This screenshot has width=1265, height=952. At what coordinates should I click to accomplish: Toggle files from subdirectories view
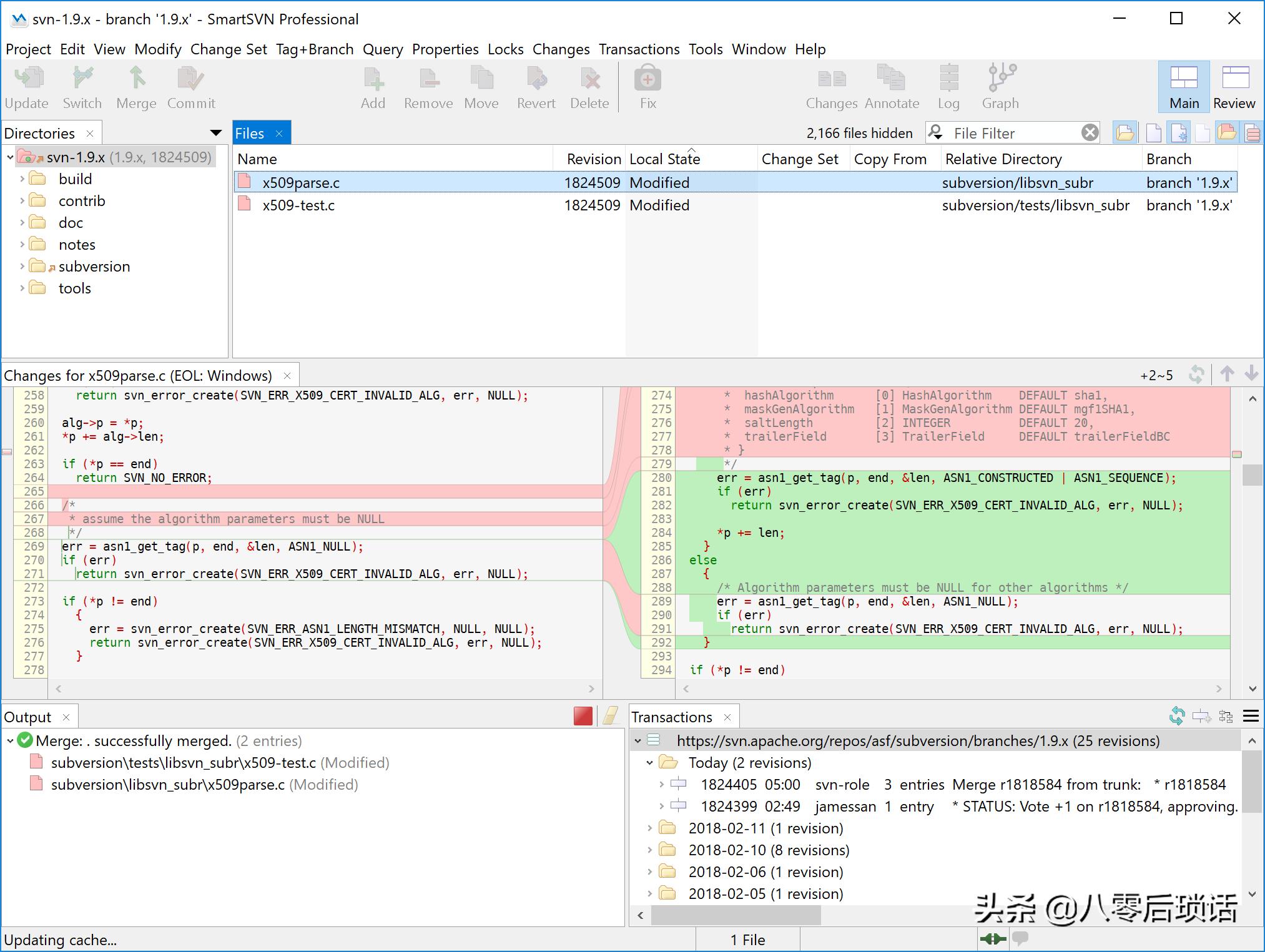[1125, 132]
